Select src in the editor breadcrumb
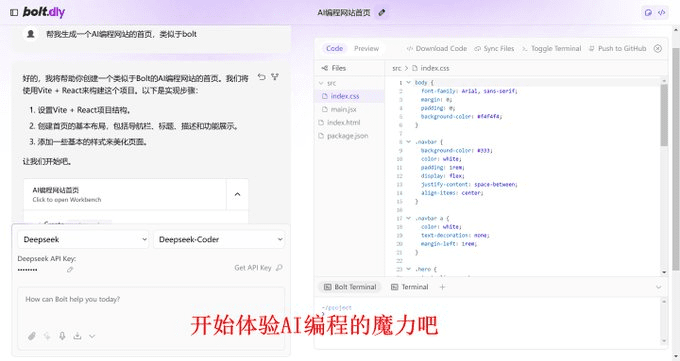 [396, 68]
